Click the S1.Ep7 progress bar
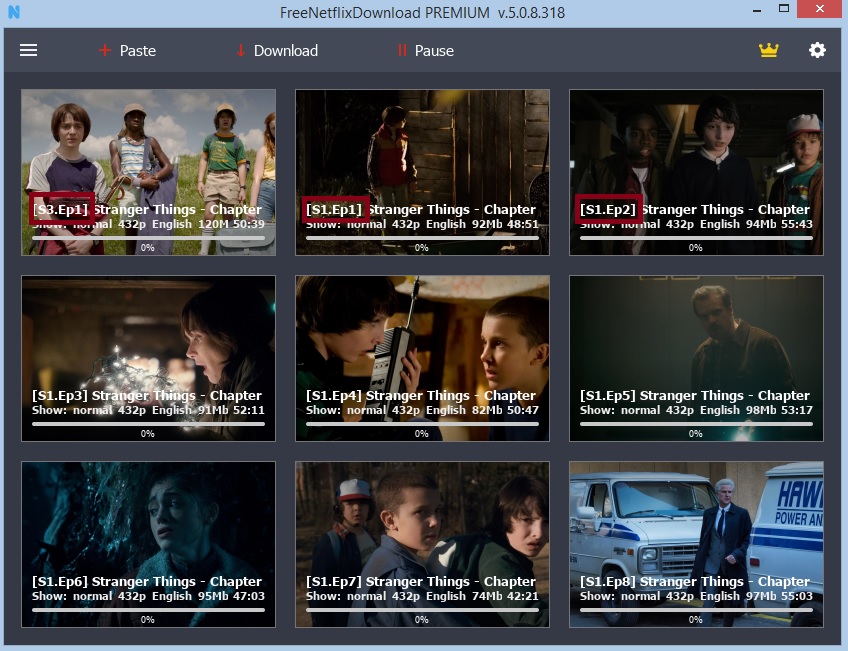The height and width of the screenshot is (651, 848). click(x=422, y=610)
